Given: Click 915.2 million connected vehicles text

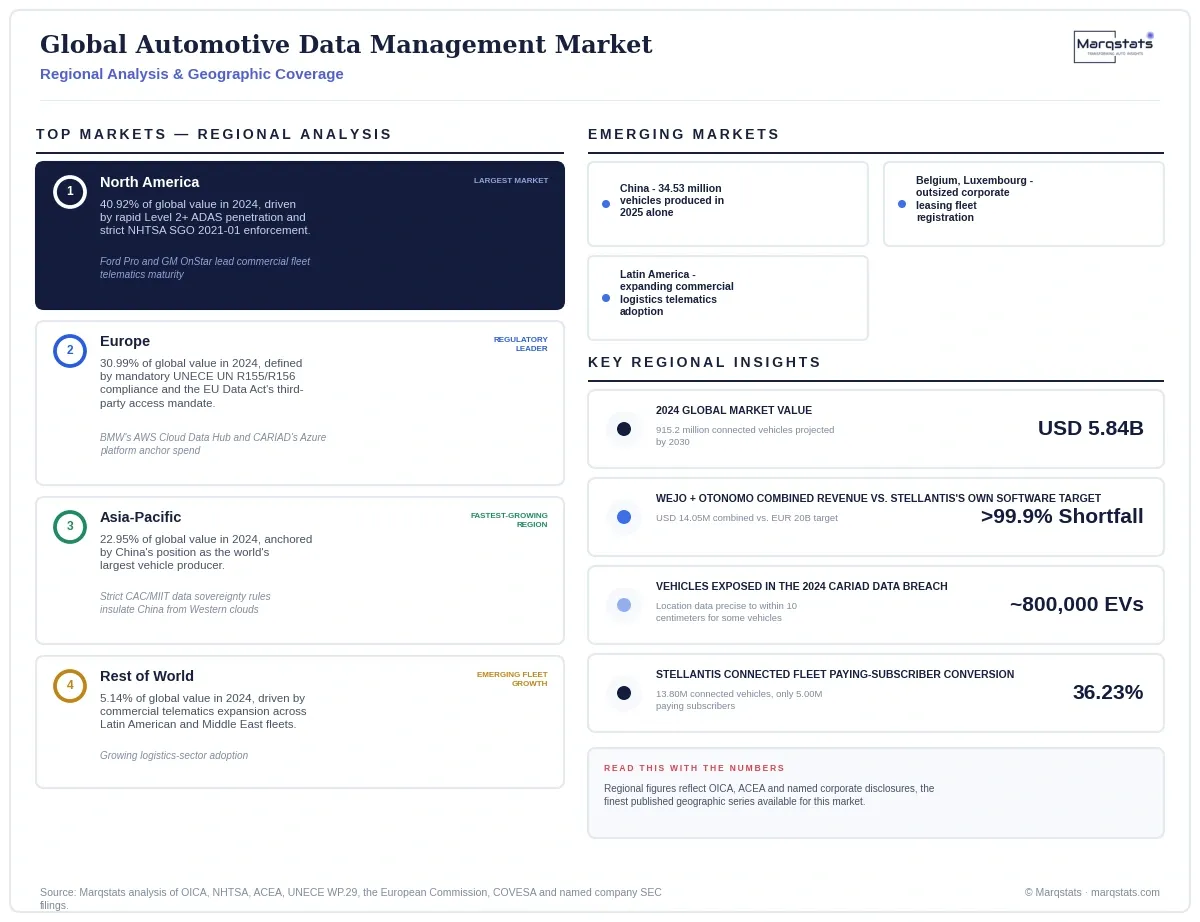Looking at the screenshot, I should 745,436.
